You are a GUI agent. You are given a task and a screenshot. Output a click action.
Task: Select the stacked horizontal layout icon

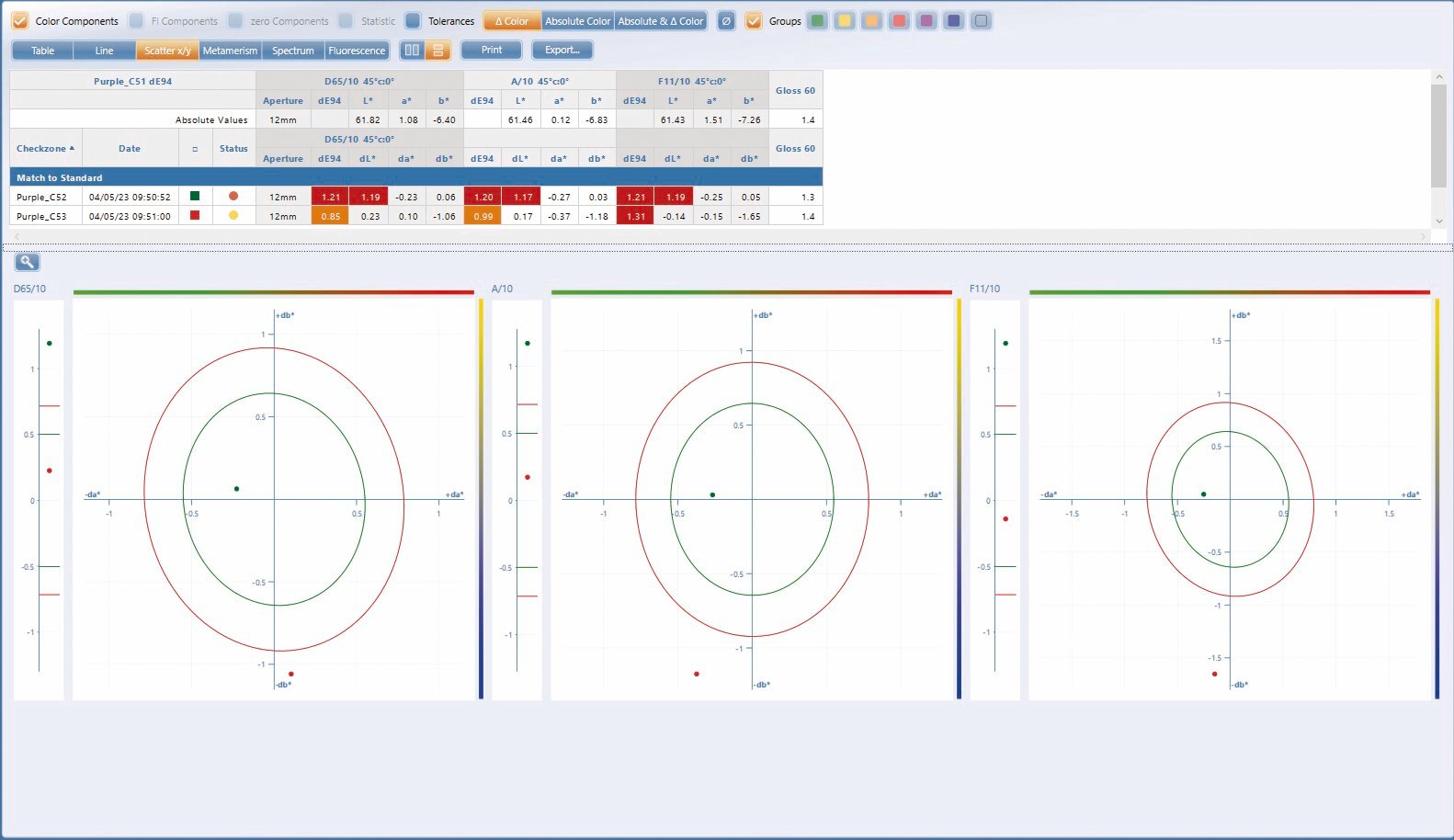pos(437,51)
